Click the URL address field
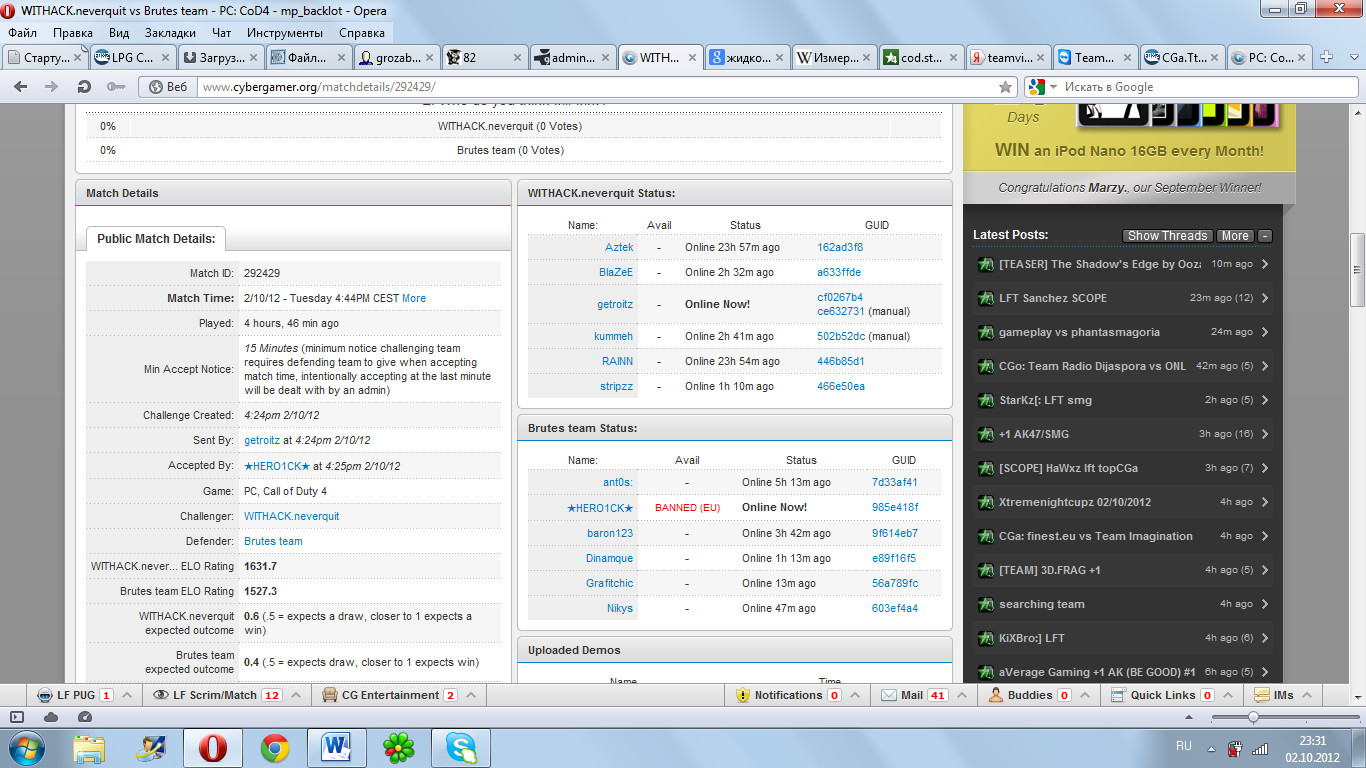Screen dimensions: 1366x768 click(x=590, y=87)
